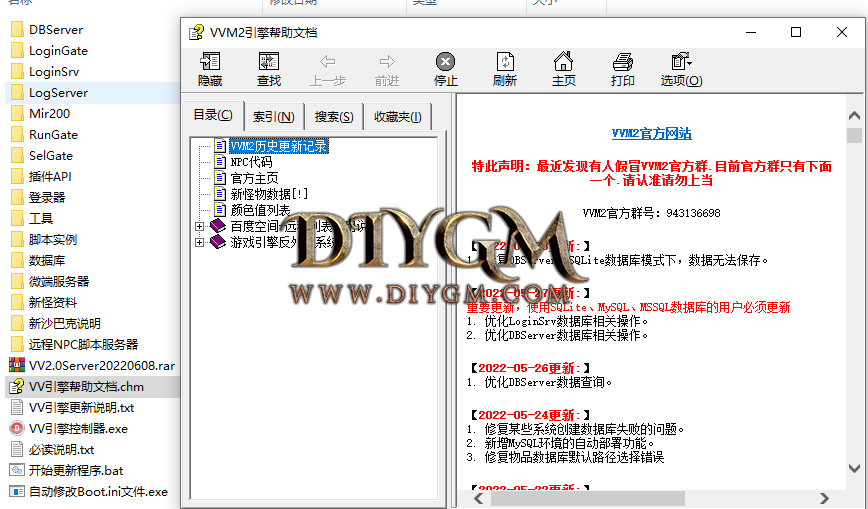Click the page icon beside NPC代码
Viewport: 868px width, 509px height.
[x=220, y=162]
